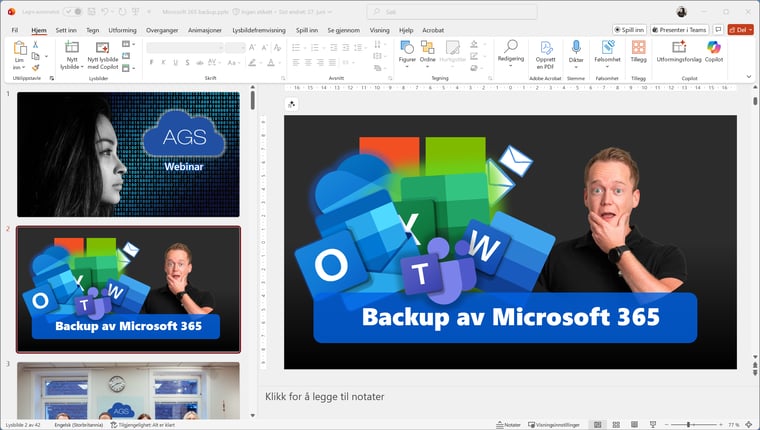The image size is (760, 430).
Task: Toggle strikethrough formatting
Action: [199, 63]
